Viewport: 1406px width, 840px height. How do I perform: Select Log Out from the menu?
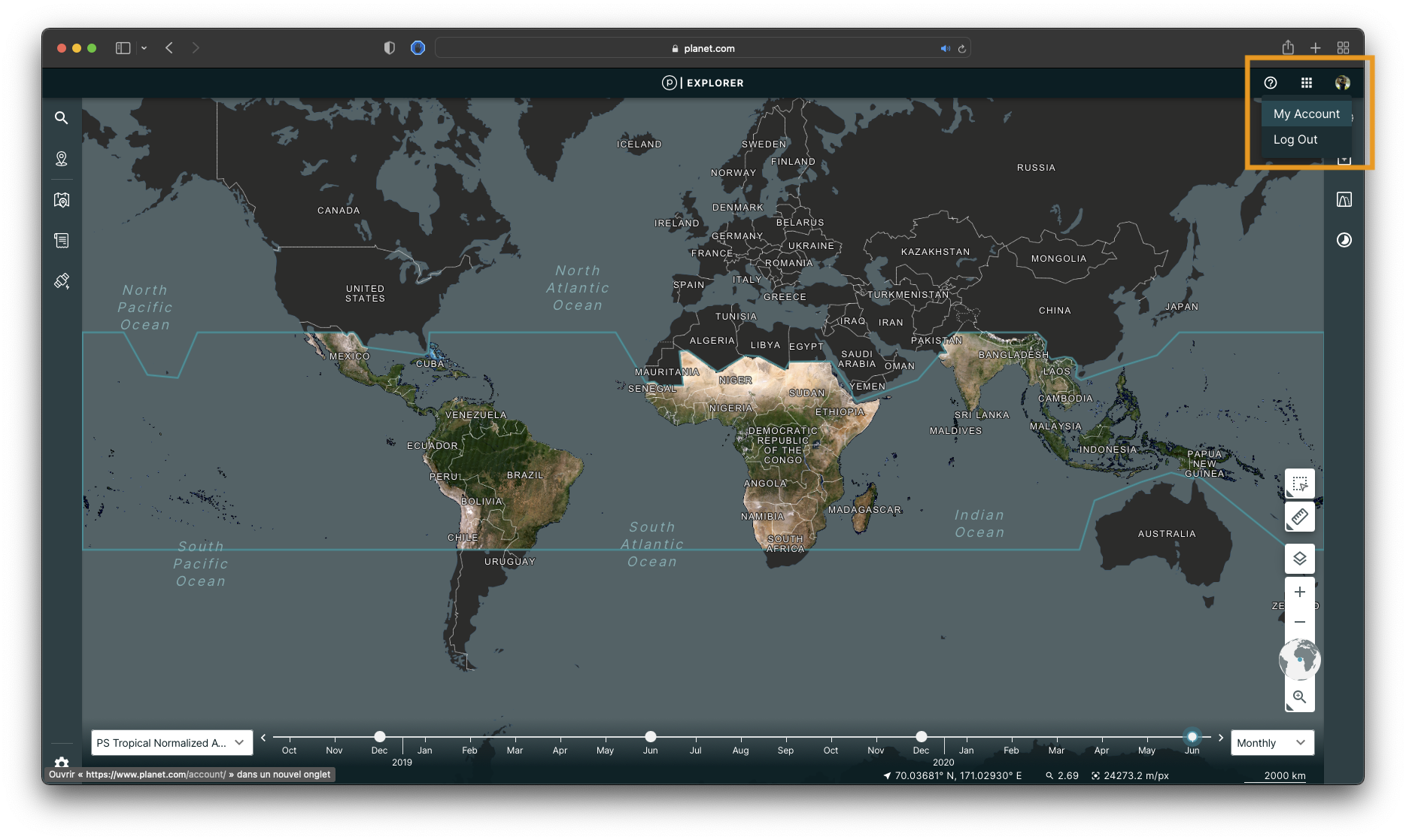[x=1295, y=139]
